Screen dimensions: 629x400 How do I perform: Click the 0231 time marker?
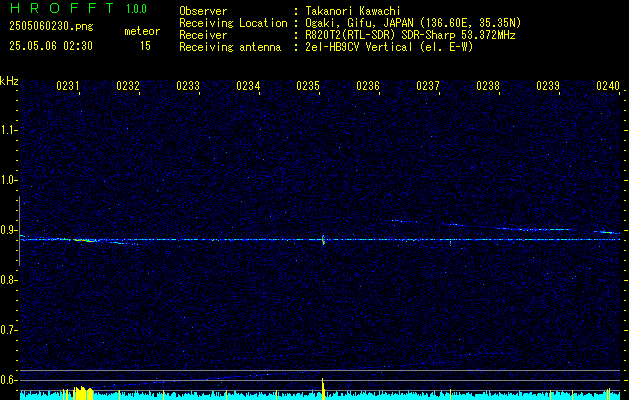(67, 86)
